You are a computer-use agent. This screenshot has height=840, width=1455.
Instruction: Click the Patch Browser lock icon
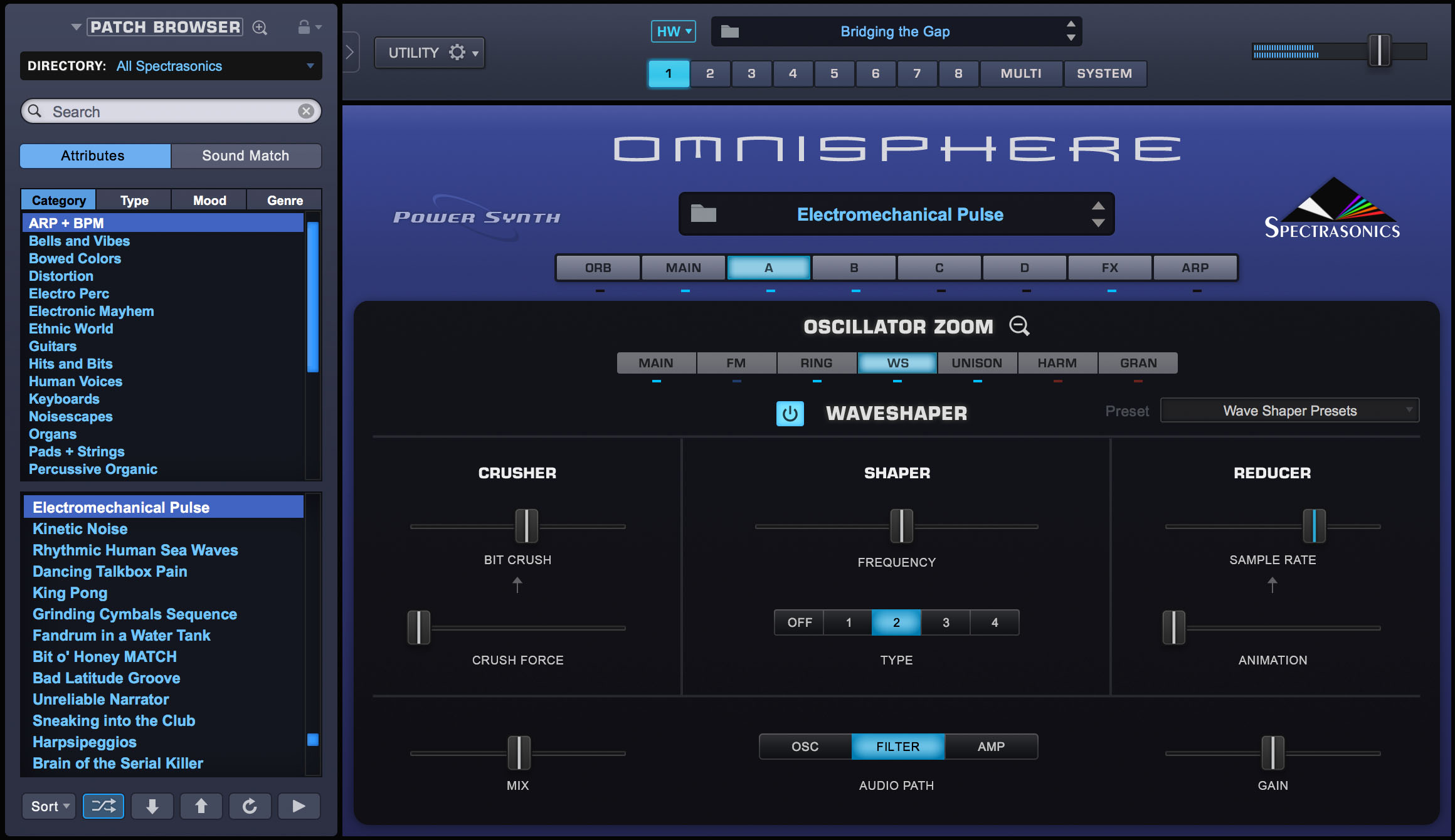coord(304,27)
